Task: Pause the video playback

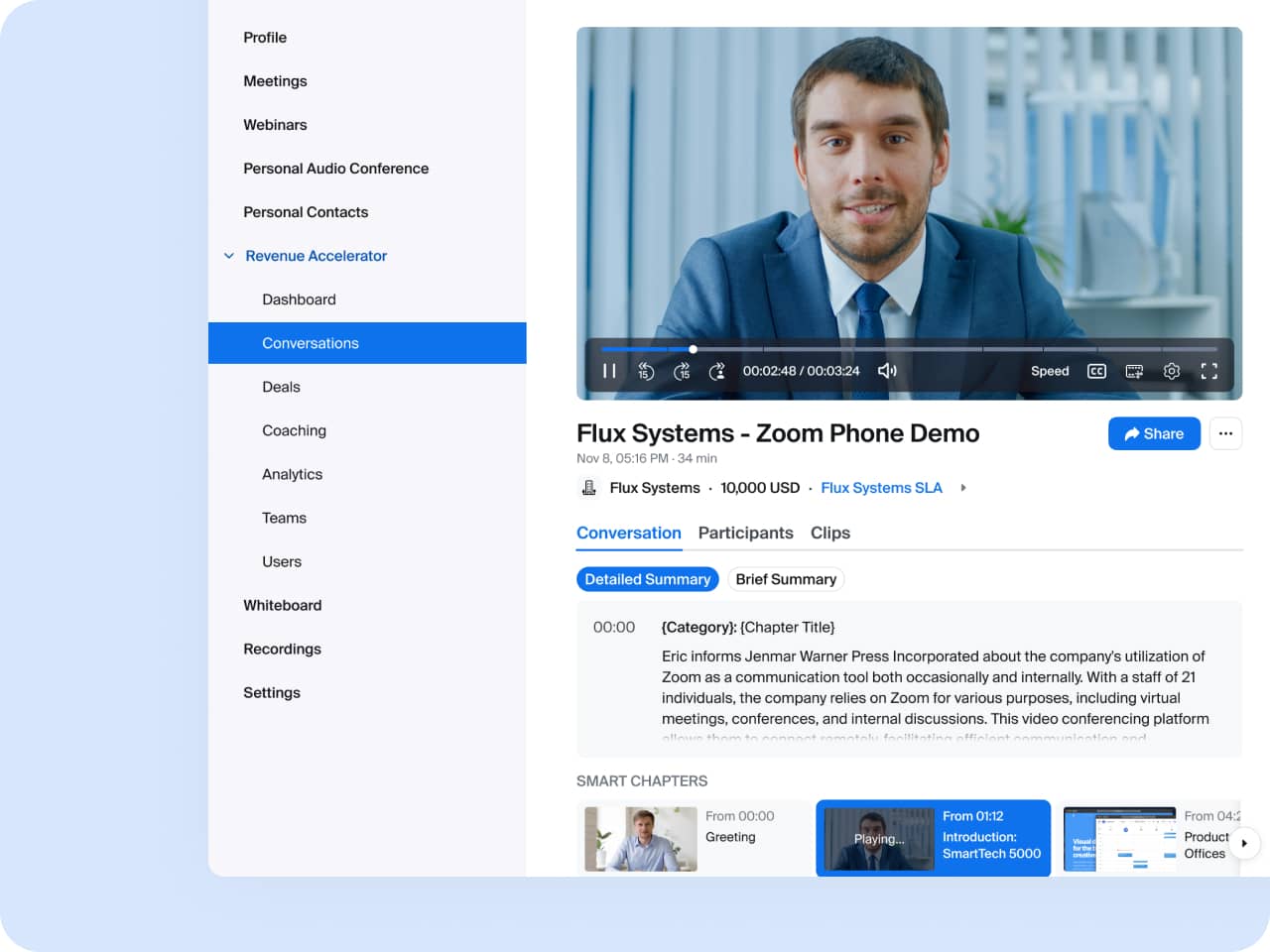Action: [609, 371]
